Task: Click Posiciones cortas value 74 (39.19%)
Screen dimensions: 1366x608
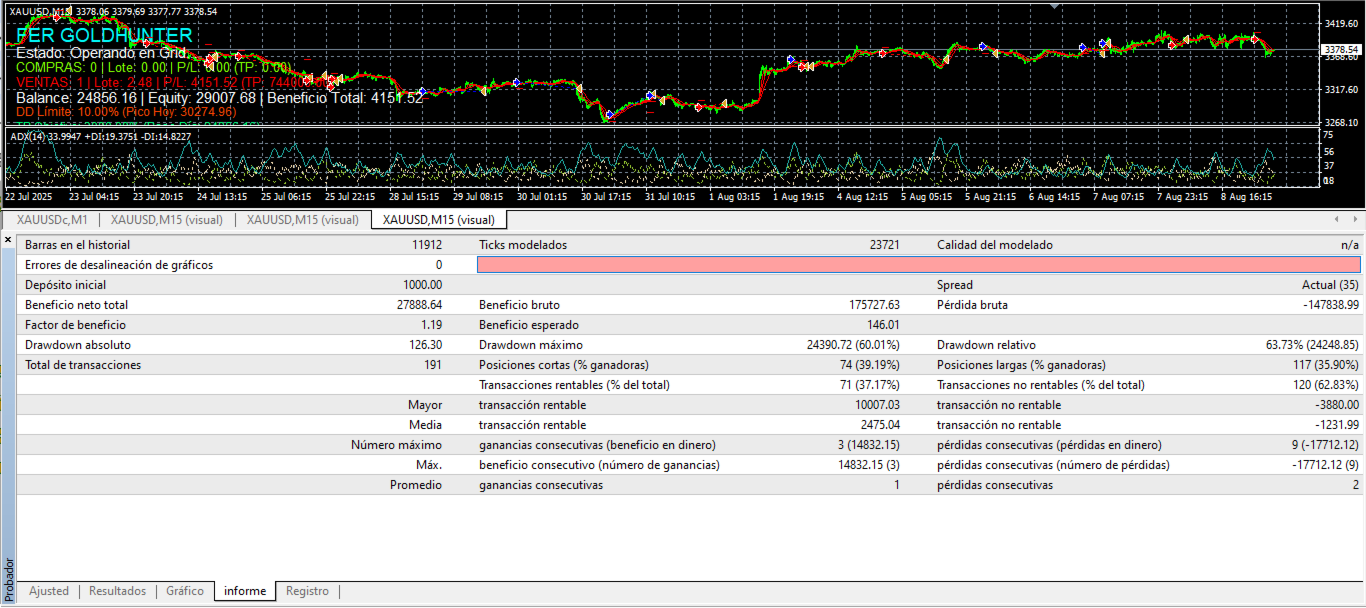Action: point(869,365)
